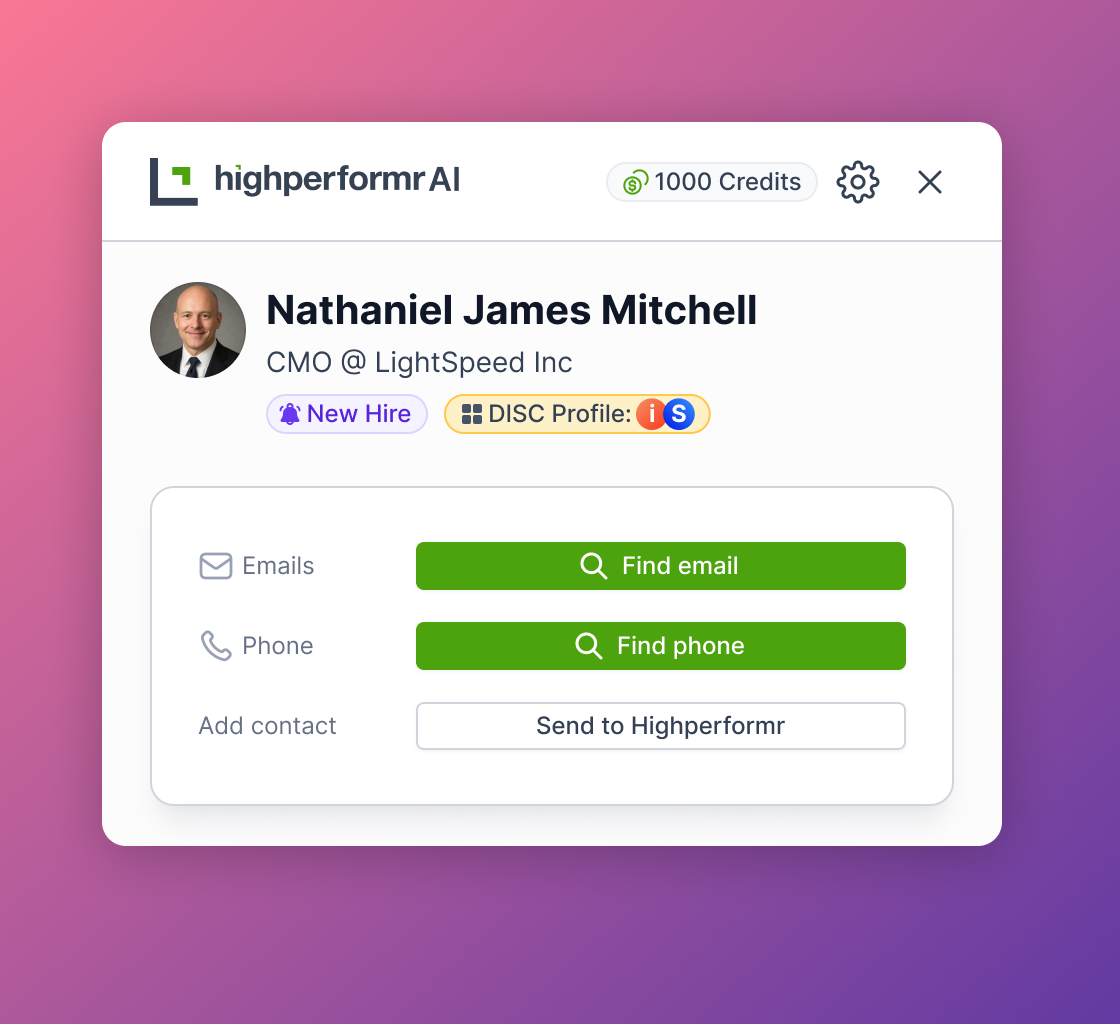This screenshot has height=1024, width=1120.
Task: Open settings via the gear icon
Action: click(x=858, y=182)
